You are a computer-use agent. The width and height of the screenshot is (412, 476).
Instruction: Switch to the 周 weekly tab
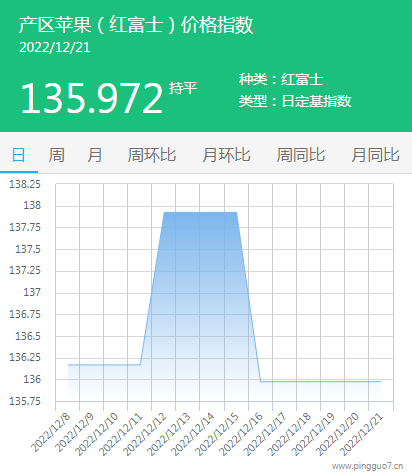[x=57, y=155]
